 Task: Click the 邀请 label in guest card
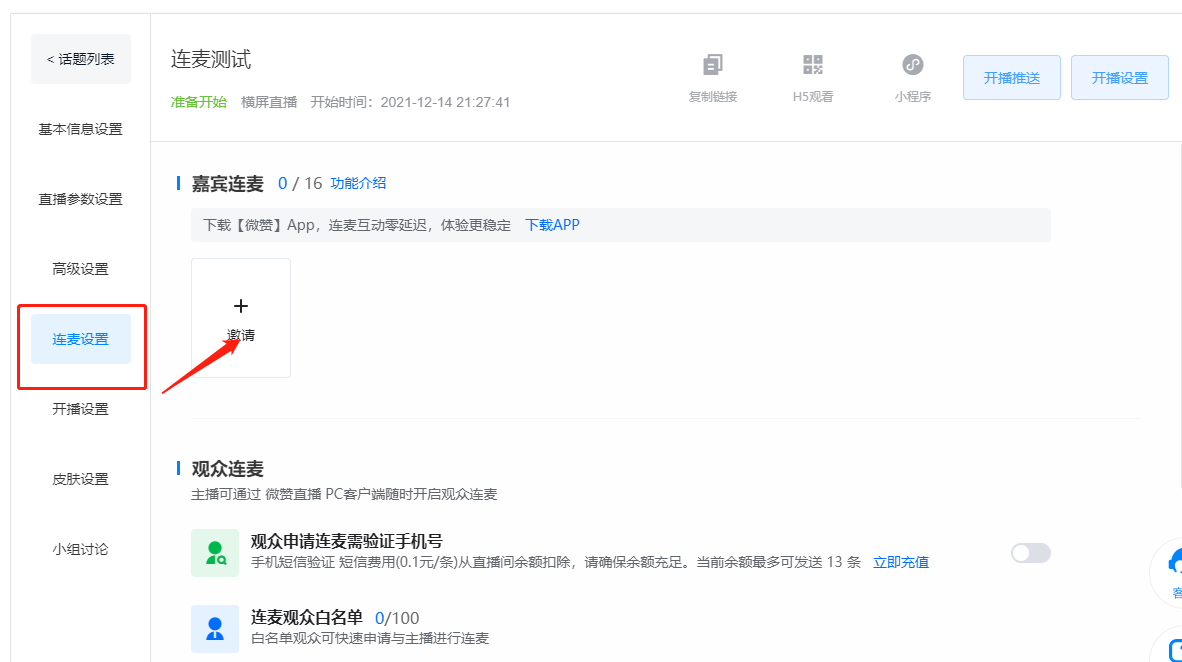(240, 335)
